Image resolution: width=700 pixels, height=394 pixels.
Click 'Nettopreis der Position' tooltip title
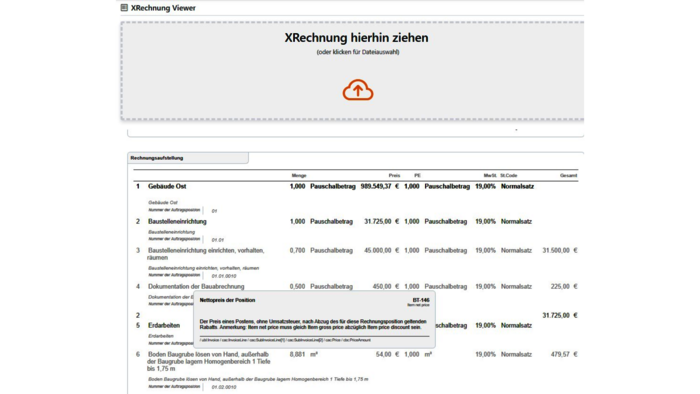[x=227, y=300]
